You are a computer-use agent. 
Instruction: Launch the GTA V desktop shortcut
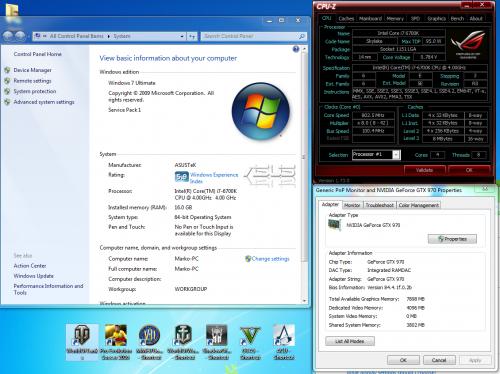tap(250, 342)
